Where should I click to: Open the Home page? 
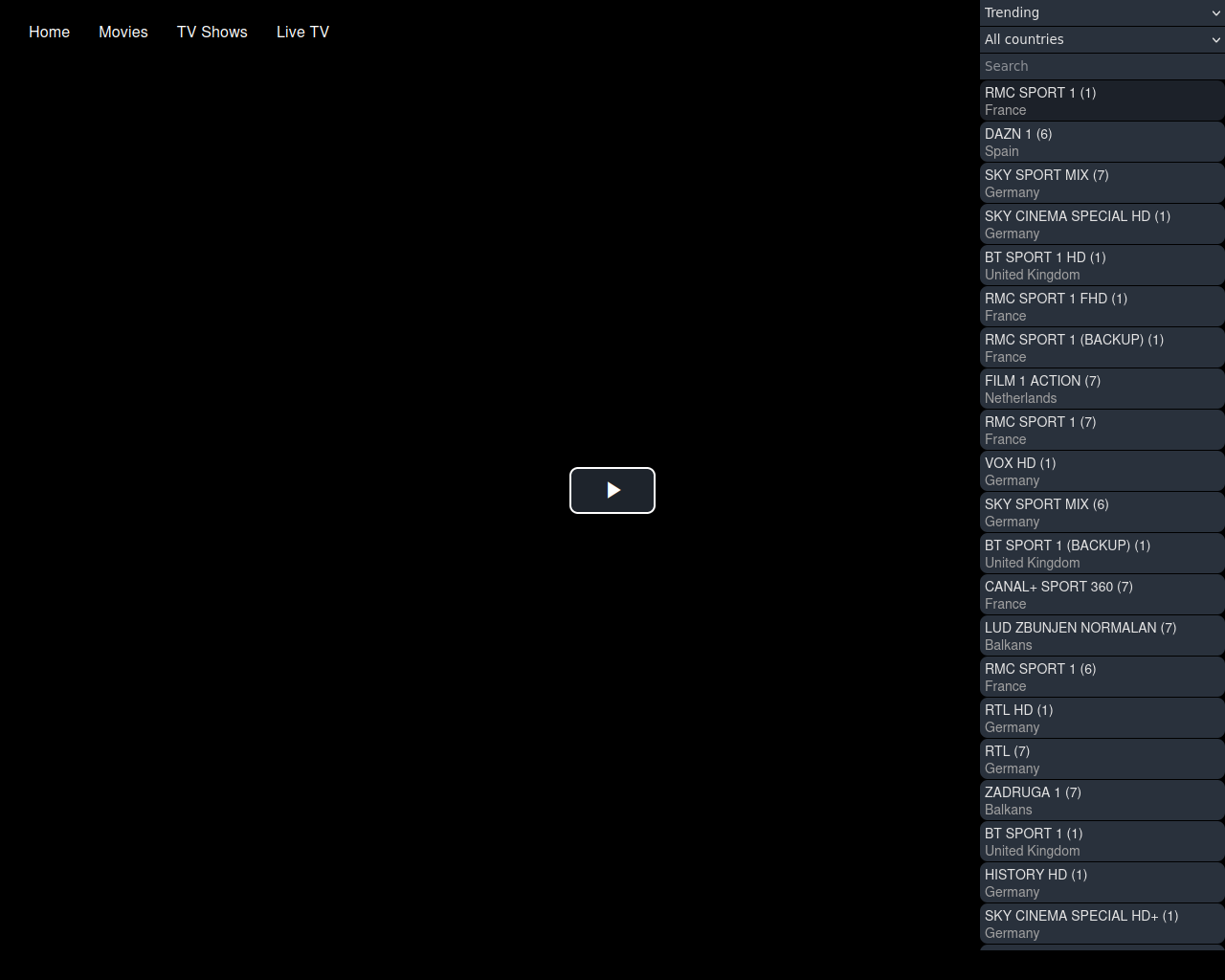[x=49, y=32]
